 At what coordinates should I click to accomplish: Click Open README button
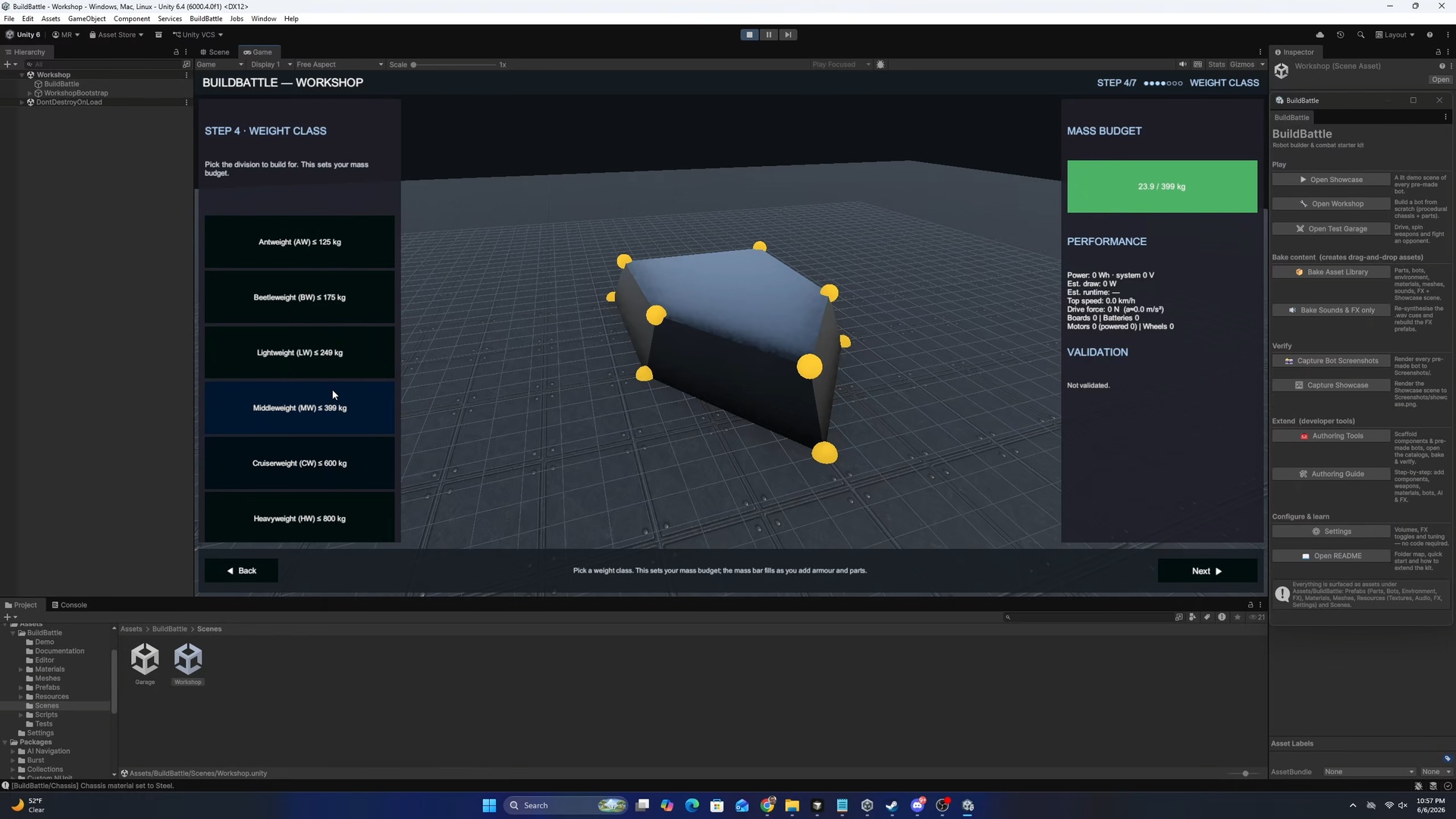pyautogui.click(x=1331, y=556)
